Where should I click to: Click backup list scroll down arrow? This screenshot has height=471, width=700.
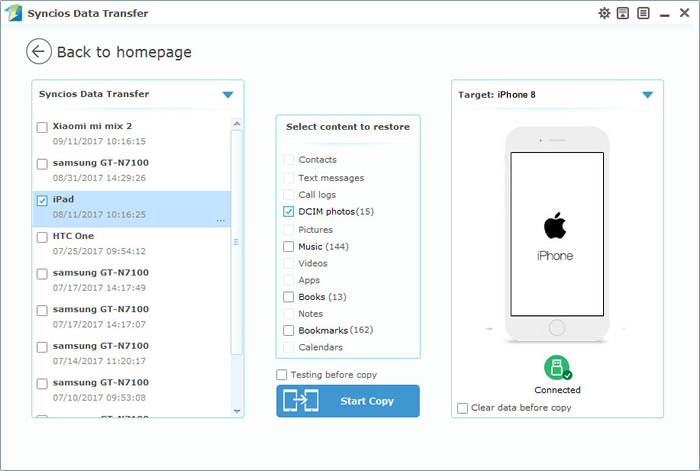click(x=237, y=411)
